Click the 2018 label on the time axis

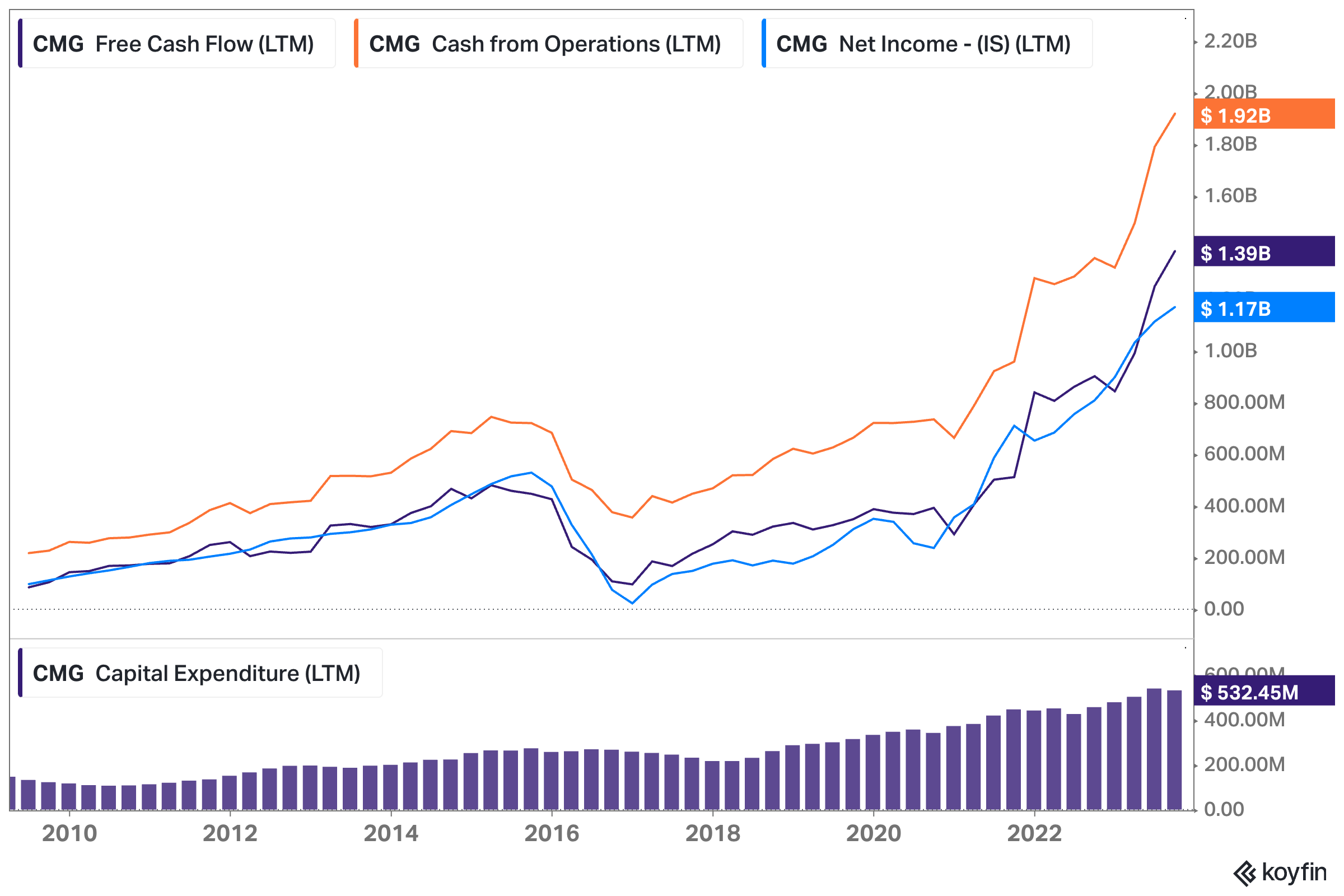point(712,834)
